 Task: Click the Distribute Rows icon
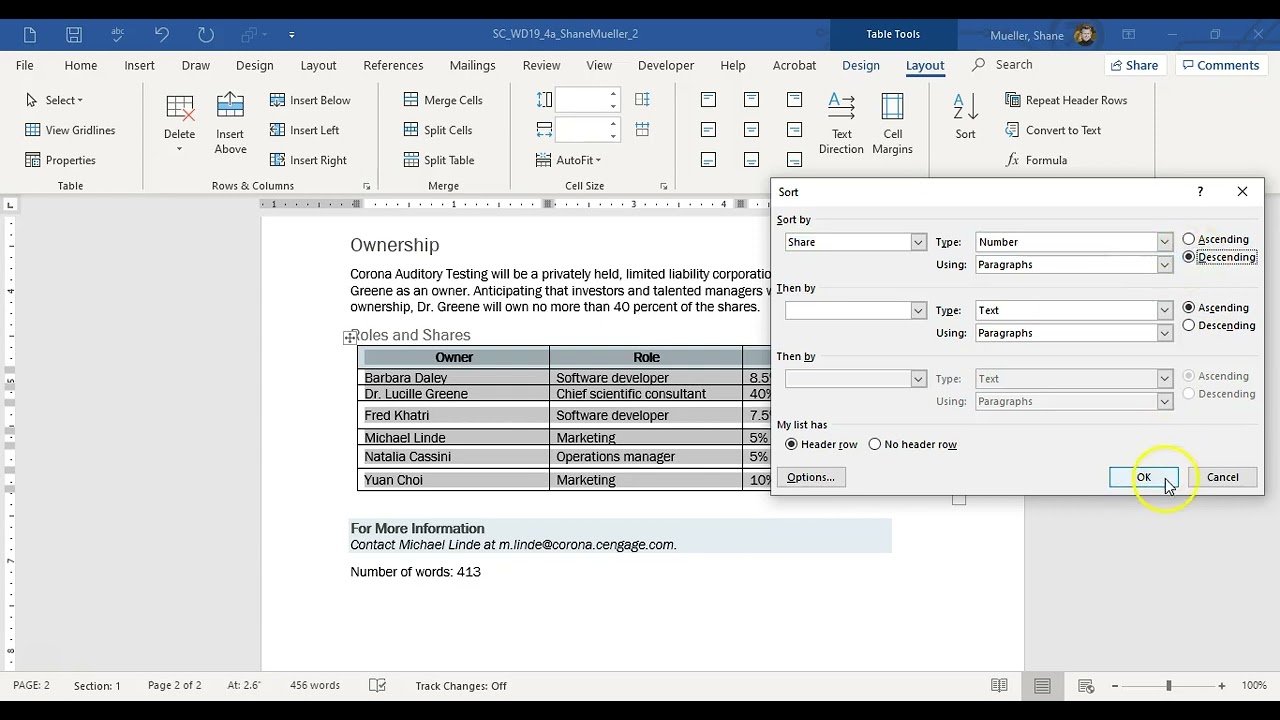pos(642,100)
